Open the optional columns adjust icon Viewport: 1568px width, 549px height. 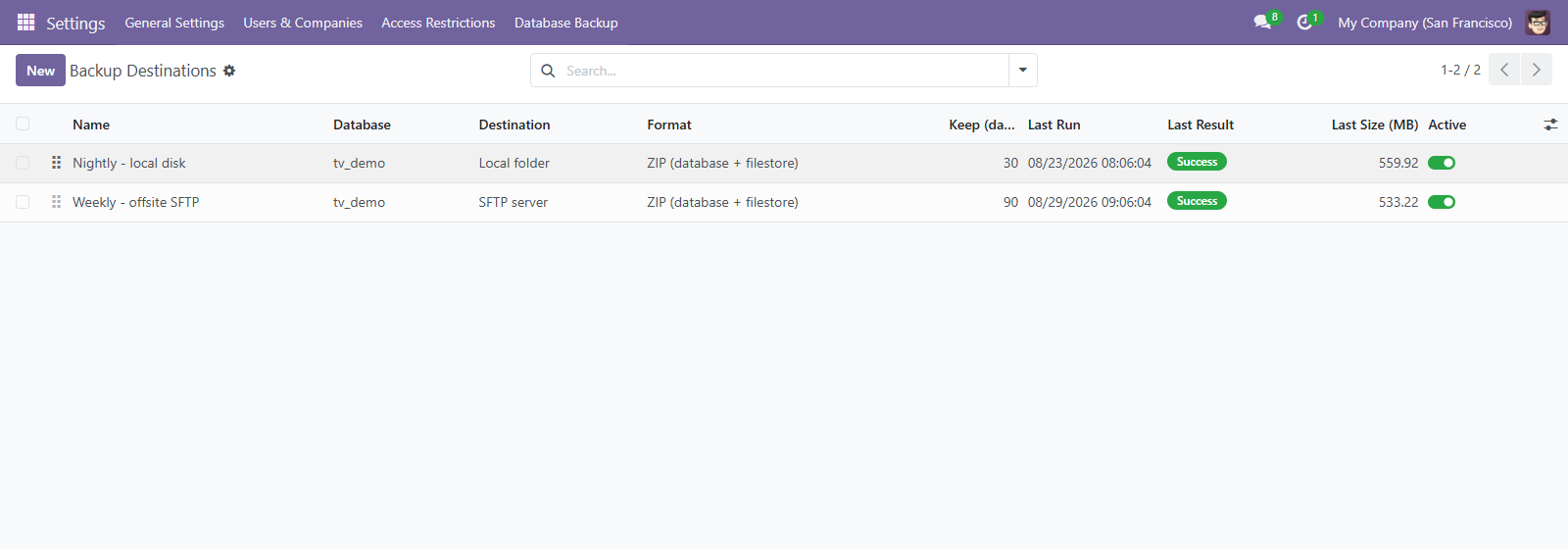tap(1550, 125)
